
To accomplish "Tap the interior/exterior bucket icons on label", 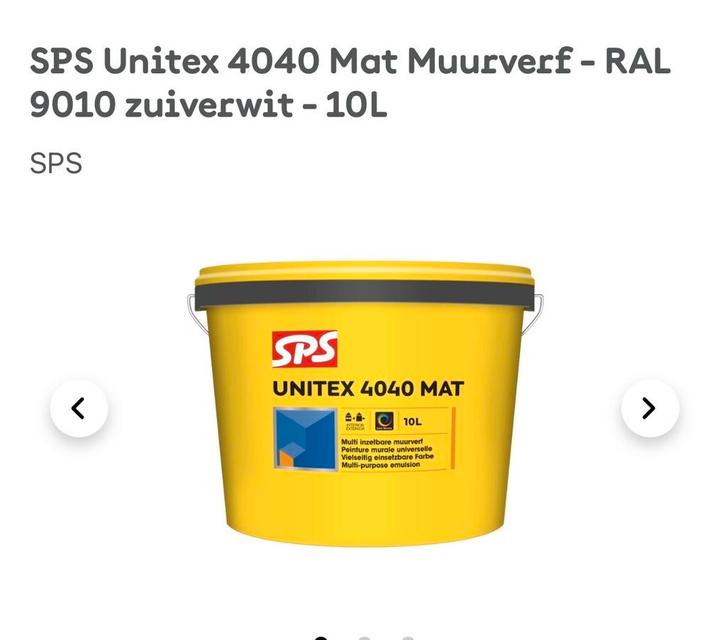I will point(355,421).
